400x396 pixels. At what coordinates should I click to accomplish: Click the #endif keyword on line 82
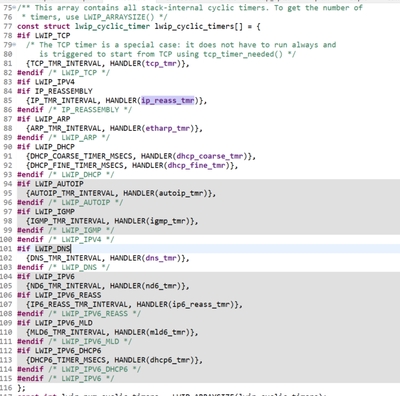(x=30, y=73)
